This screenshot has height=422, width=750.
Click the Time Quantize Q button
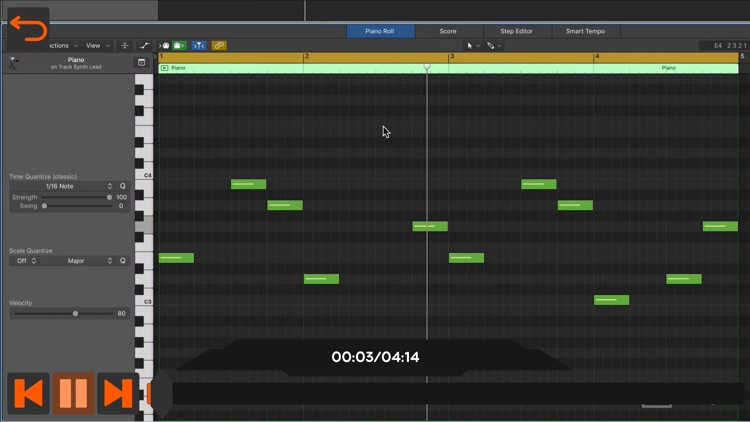coord(123,186)
